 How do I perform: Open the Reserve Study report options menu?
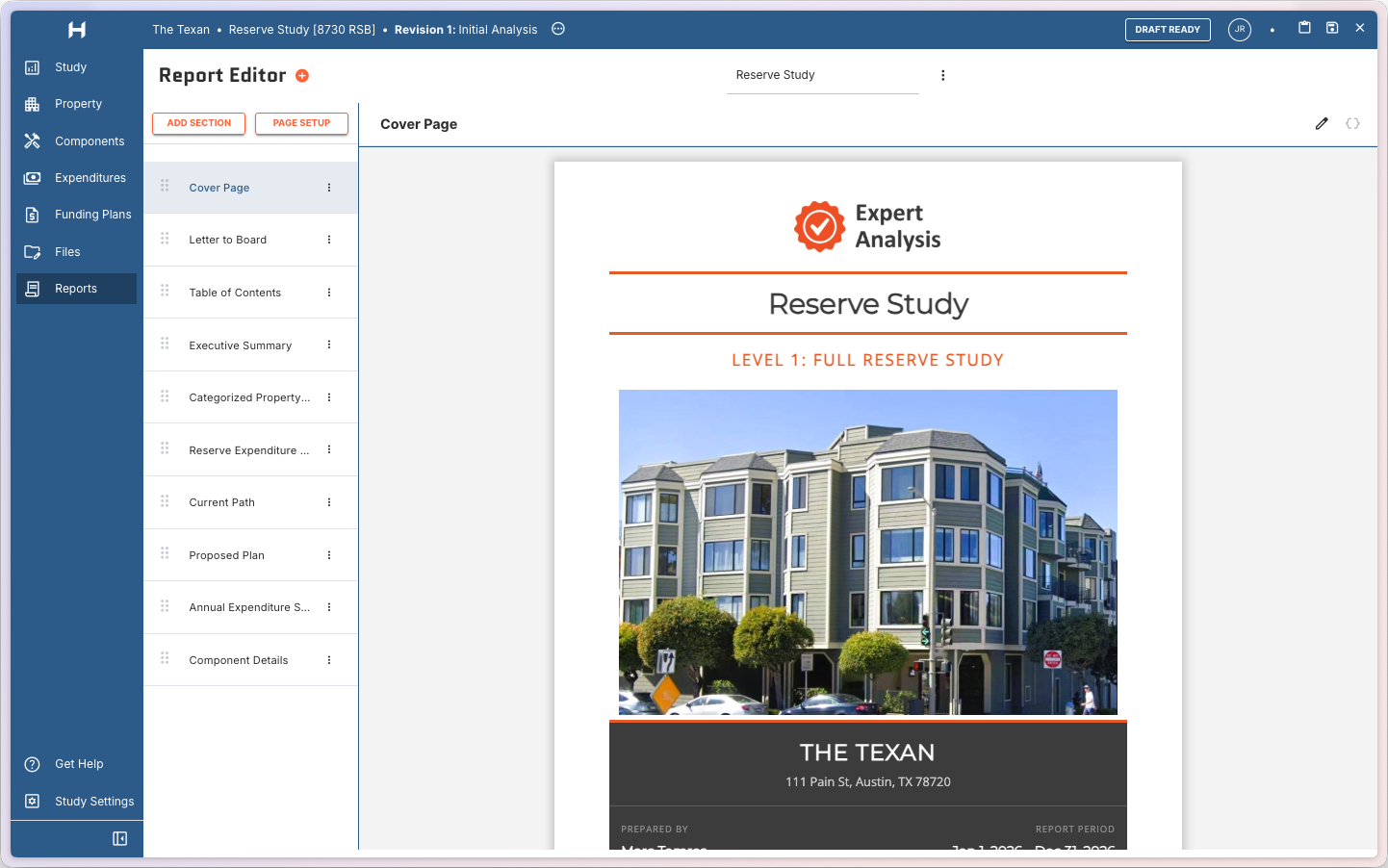tap(943, 74)
